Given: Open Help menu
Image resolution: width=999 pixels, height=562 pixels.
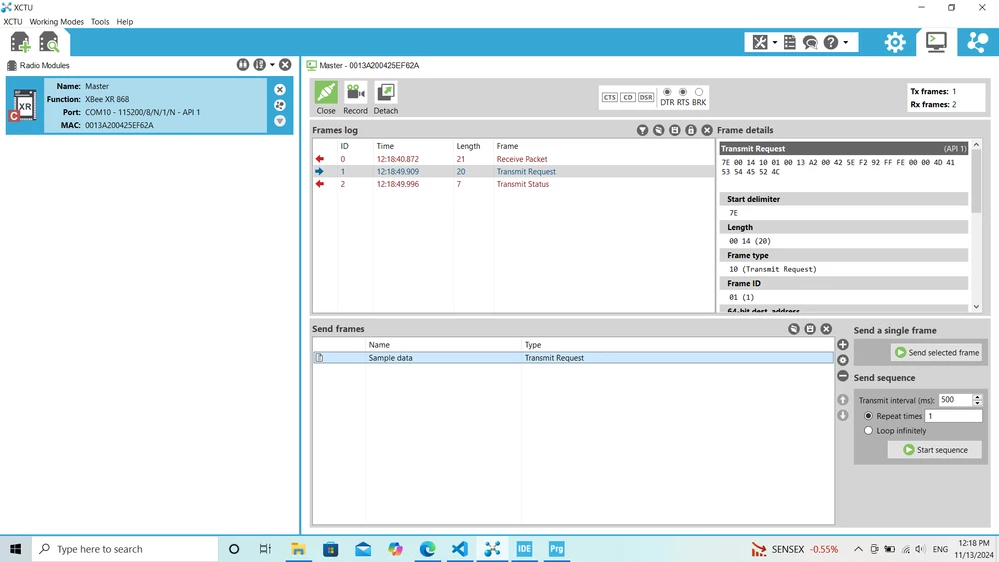Looking at the screenshot, I should point(125,22).
